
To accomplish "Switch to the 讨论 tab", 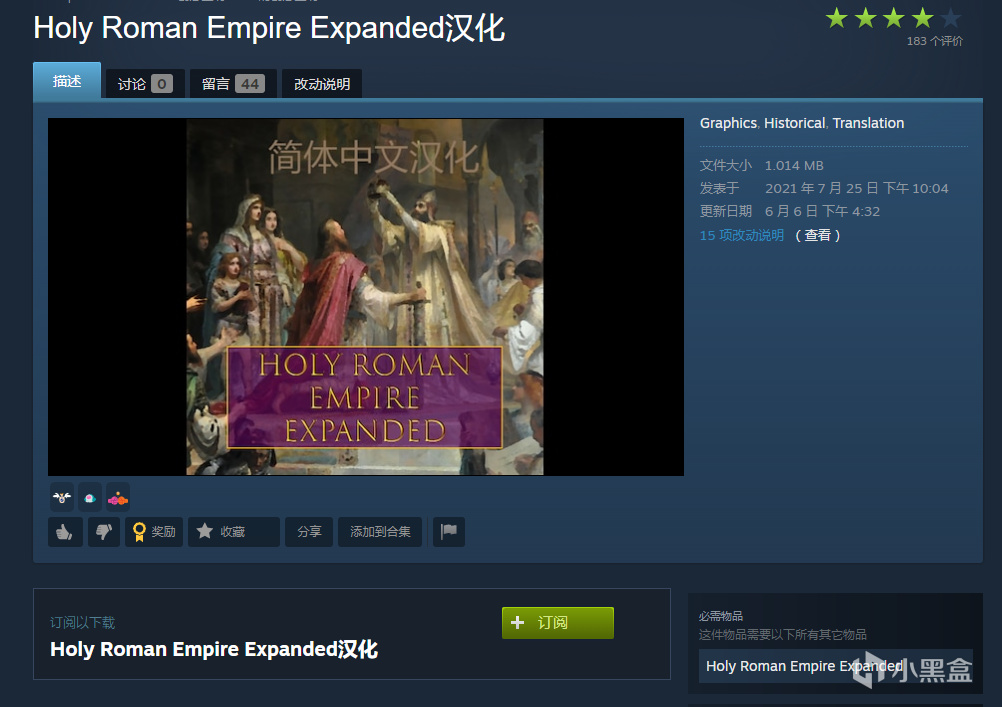I will (x=145, y=84).
